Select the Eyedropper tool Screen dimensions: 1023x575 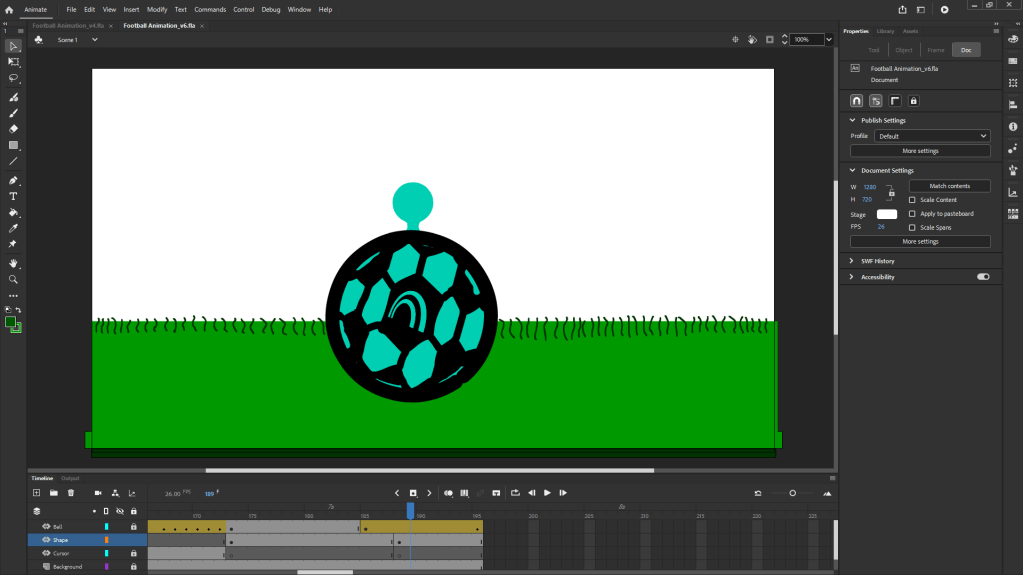point(14,229)
